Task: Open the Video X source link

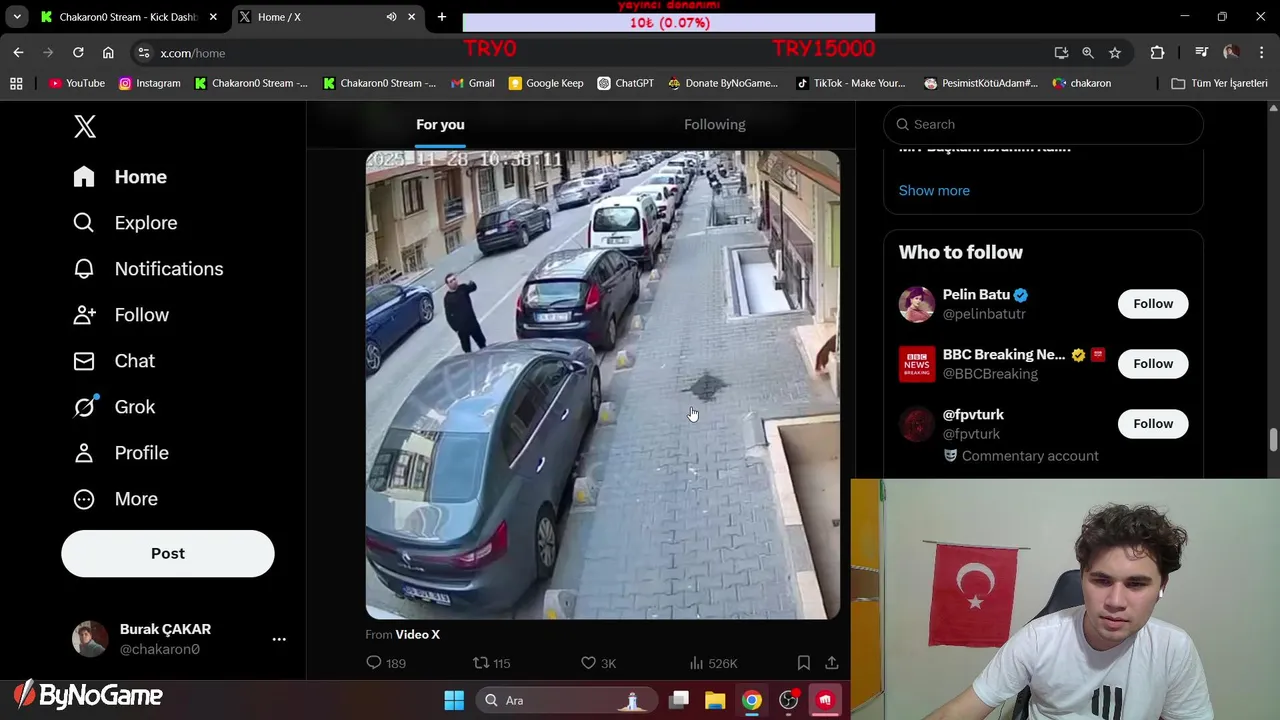Action: [417, 634]
